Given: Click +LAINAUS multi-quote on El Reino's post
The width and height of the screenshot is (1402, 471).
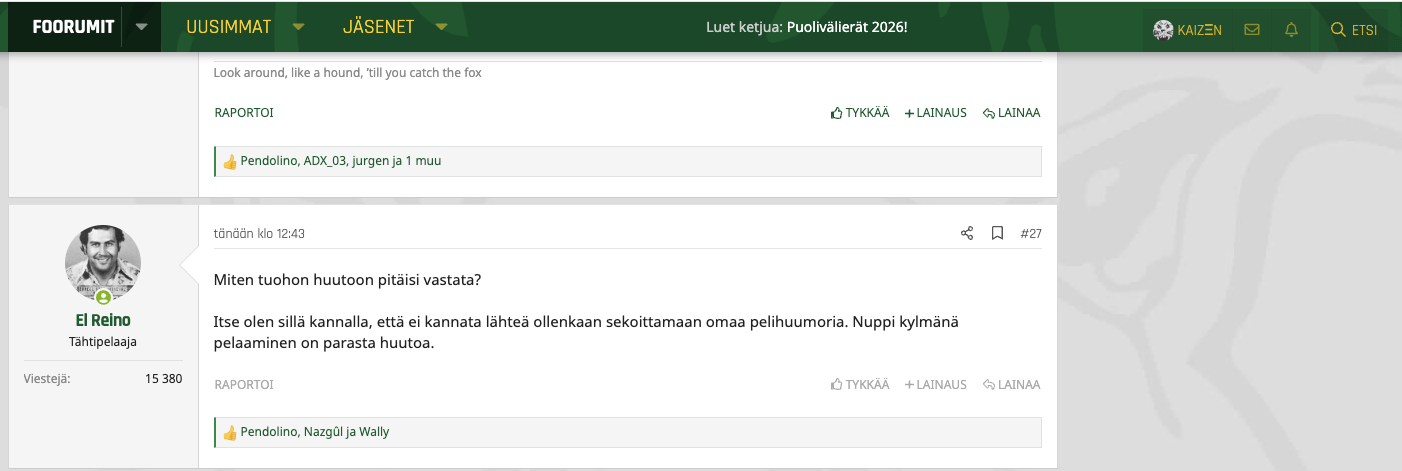Looking at the screenshot, I should pos(935,385).
